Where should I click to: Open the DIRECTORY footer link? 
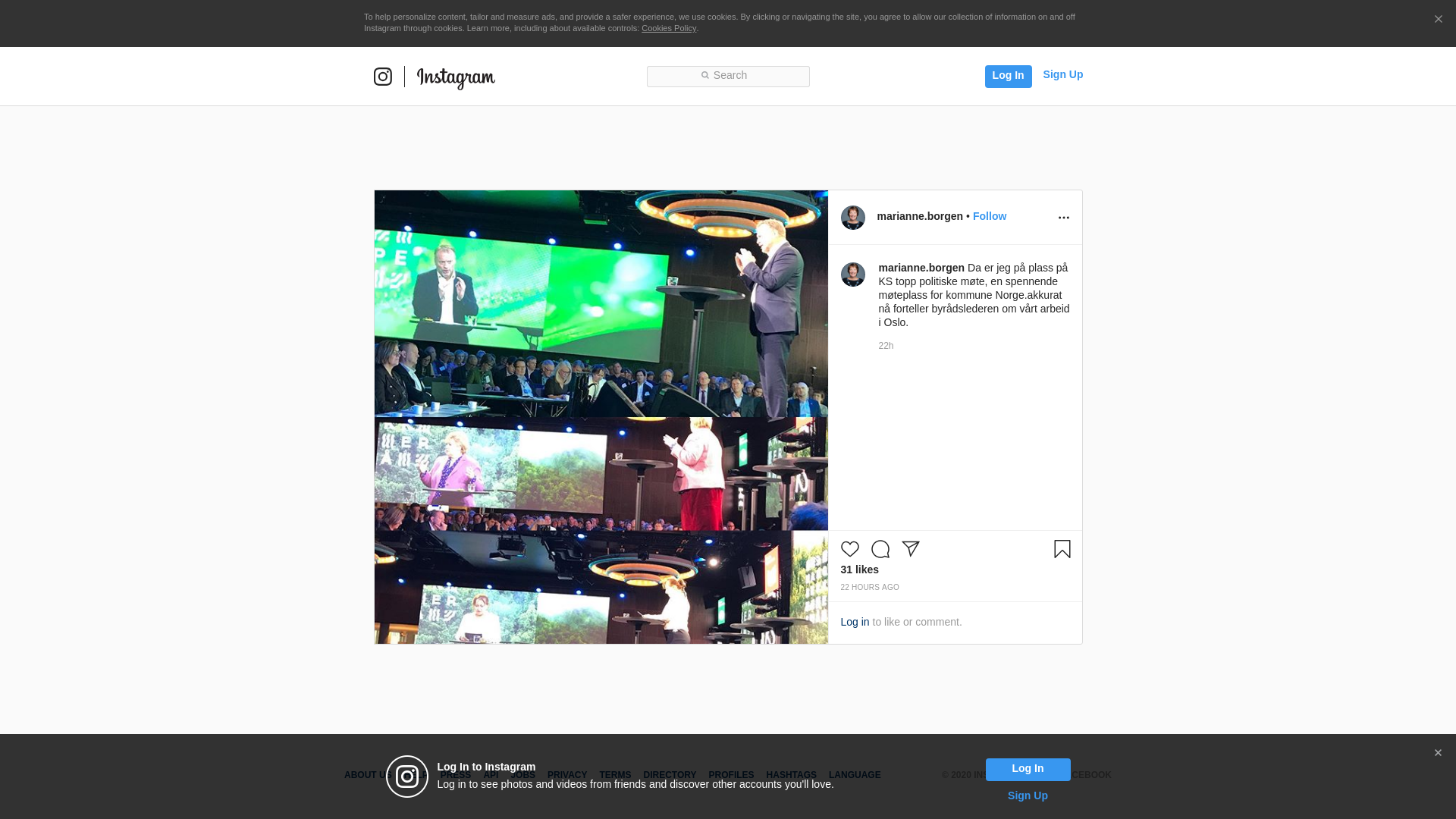pyautogui.click(x=670, y=775)
